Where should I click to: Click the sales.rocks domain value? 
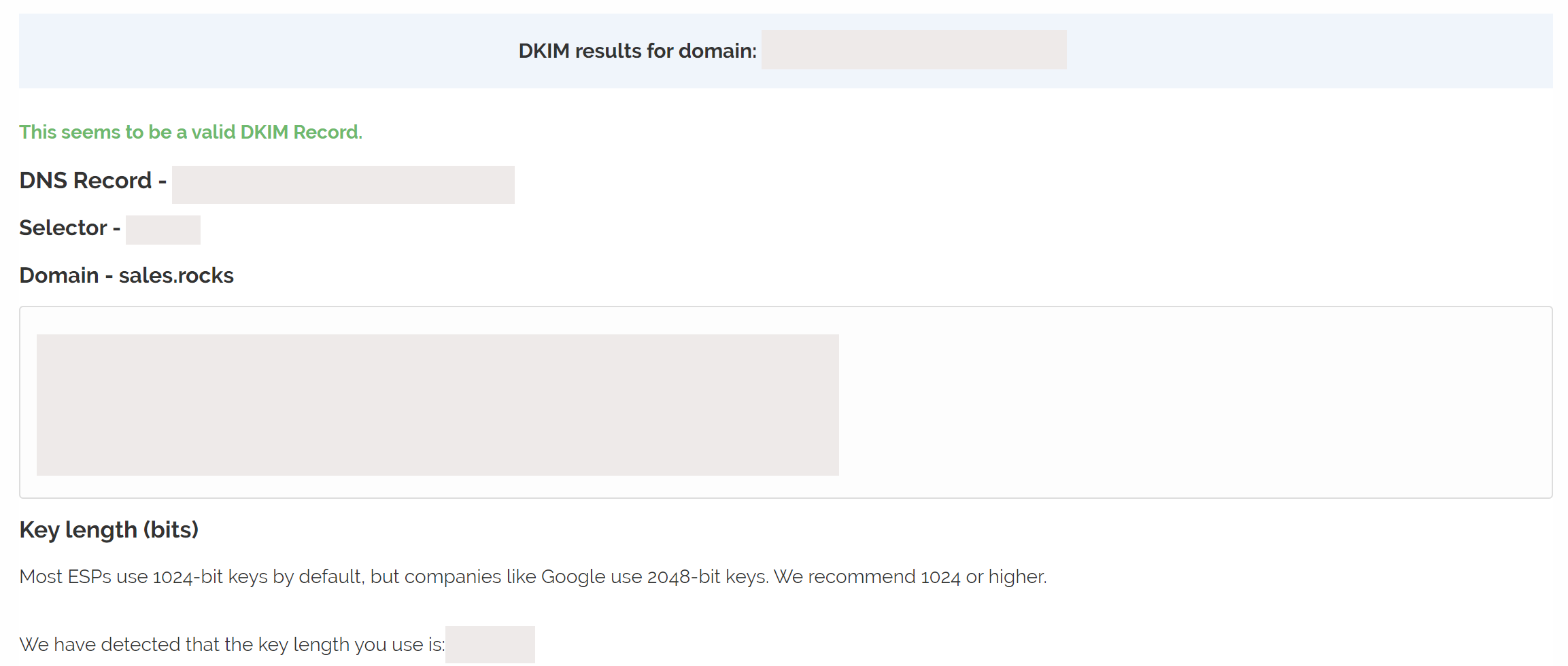point(176,275)
